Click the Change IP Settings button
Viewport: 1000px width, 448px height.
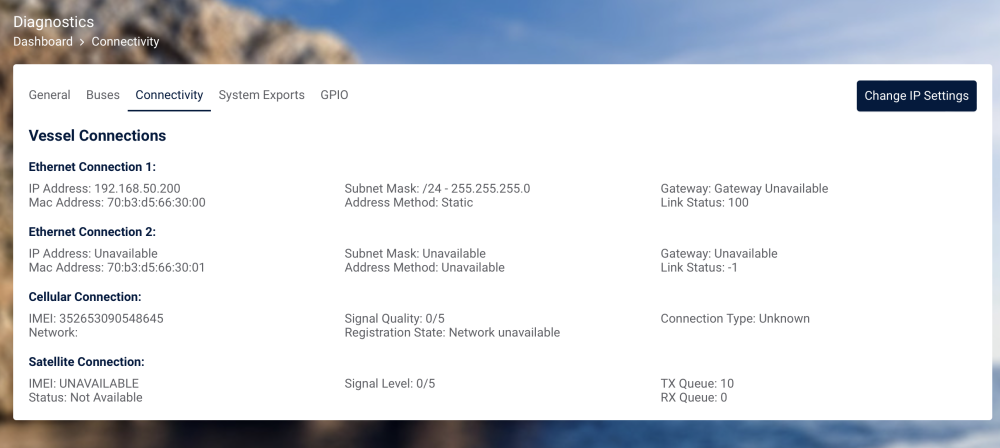(x=916, y=96)
